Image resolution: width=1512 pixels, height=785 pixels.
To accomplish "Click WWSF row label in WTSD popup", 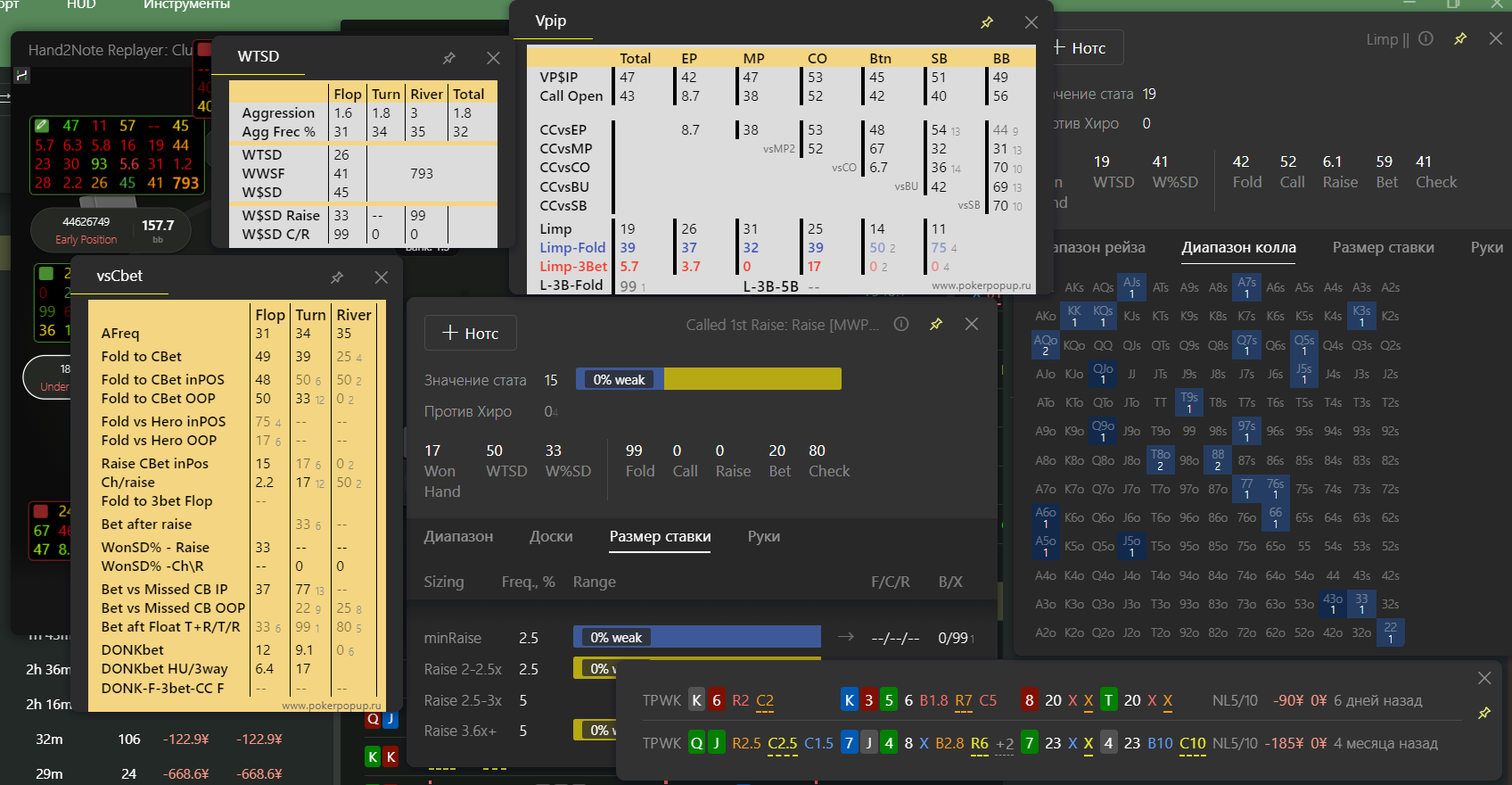I will tap(264, 174).
